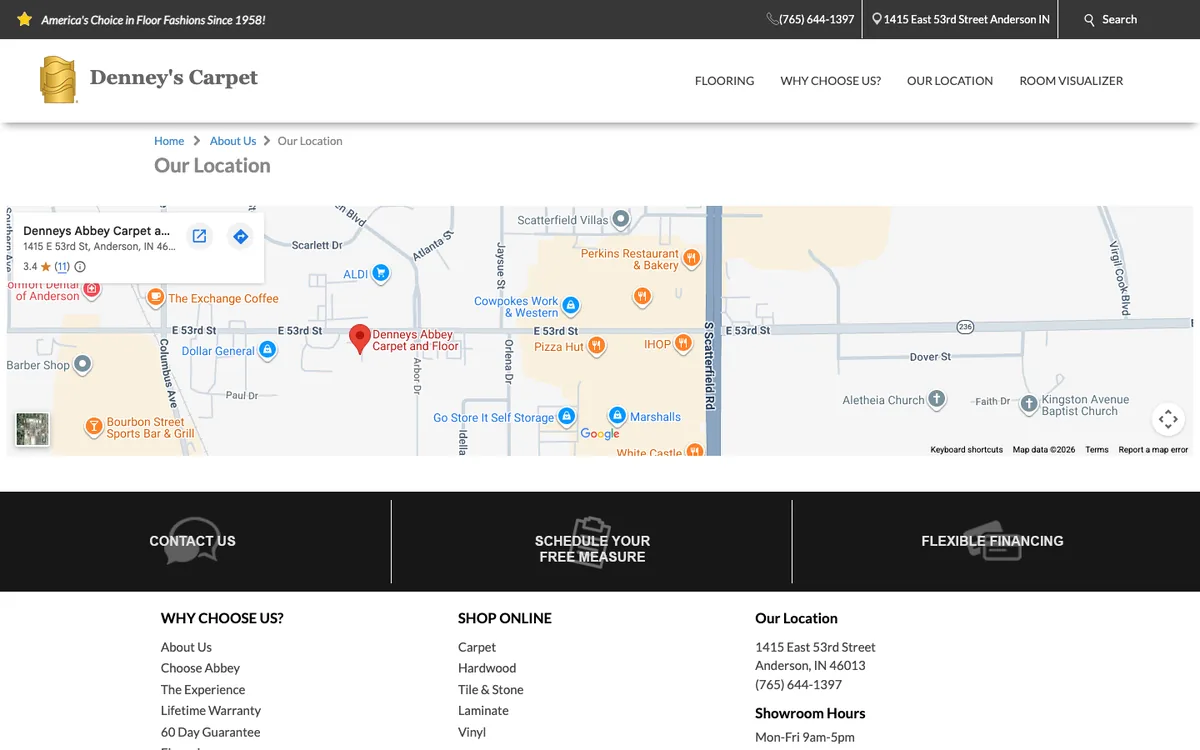1200x750 pixels.
Task: Click the Denney's Carpet gold logo
Action: point(58,80)
